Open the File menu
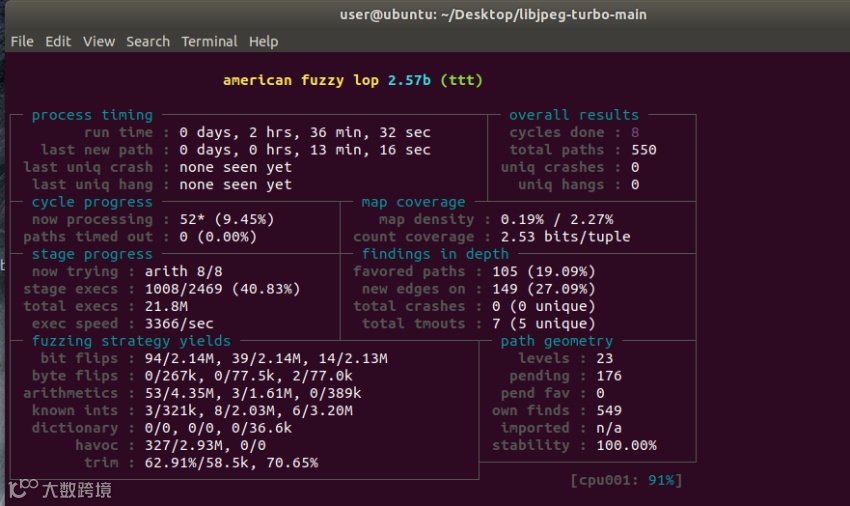 point(22,41)
